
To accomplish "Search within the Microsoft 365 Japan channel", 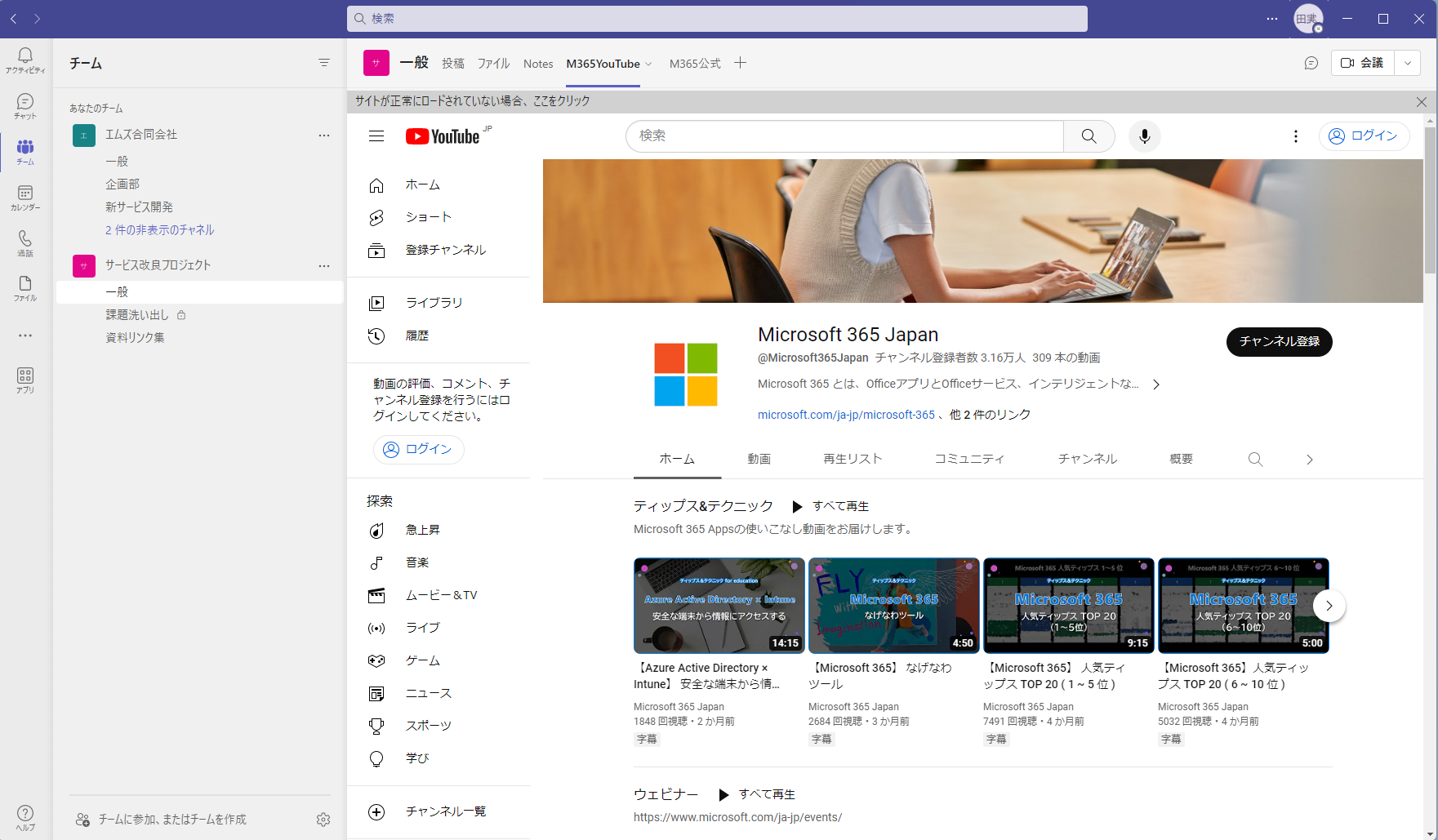I will pos(1255,460).
